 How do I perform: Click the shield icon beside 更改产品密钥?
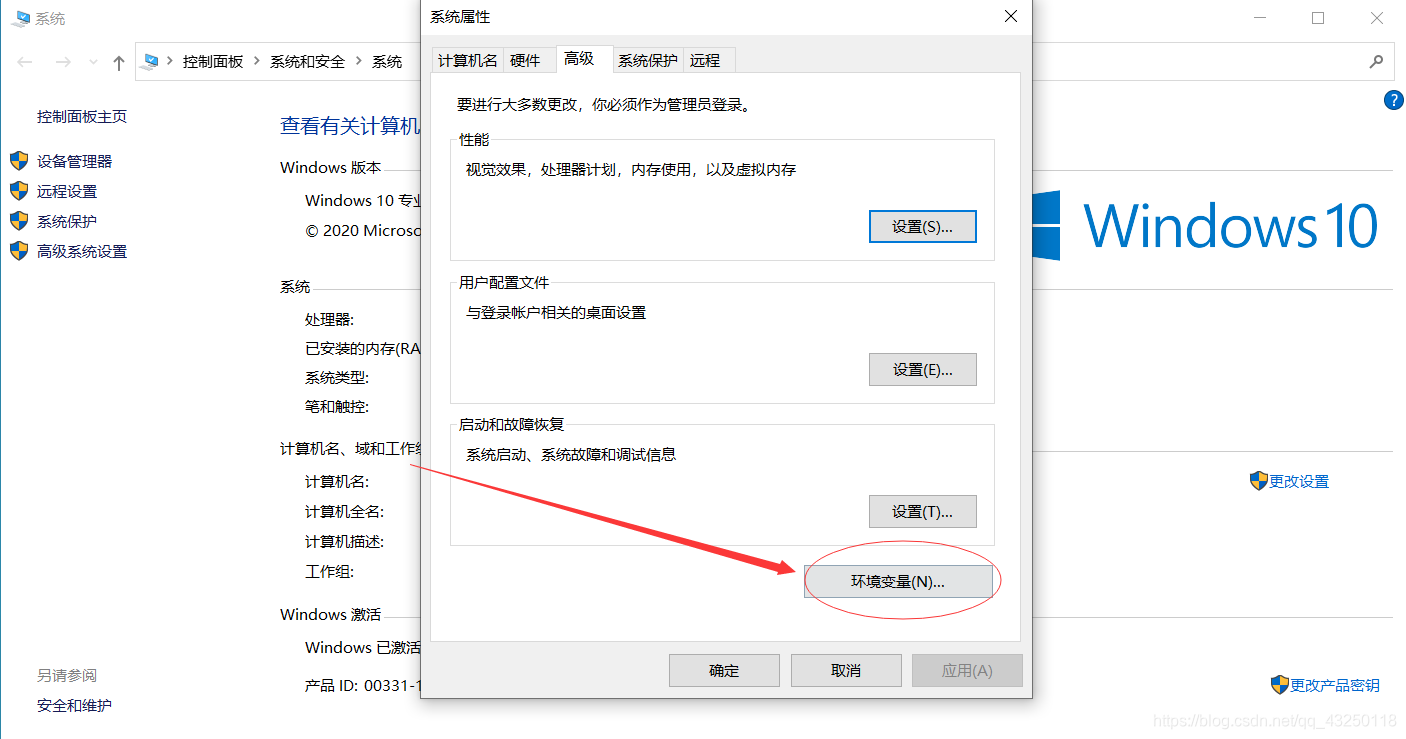point(1280,685)
